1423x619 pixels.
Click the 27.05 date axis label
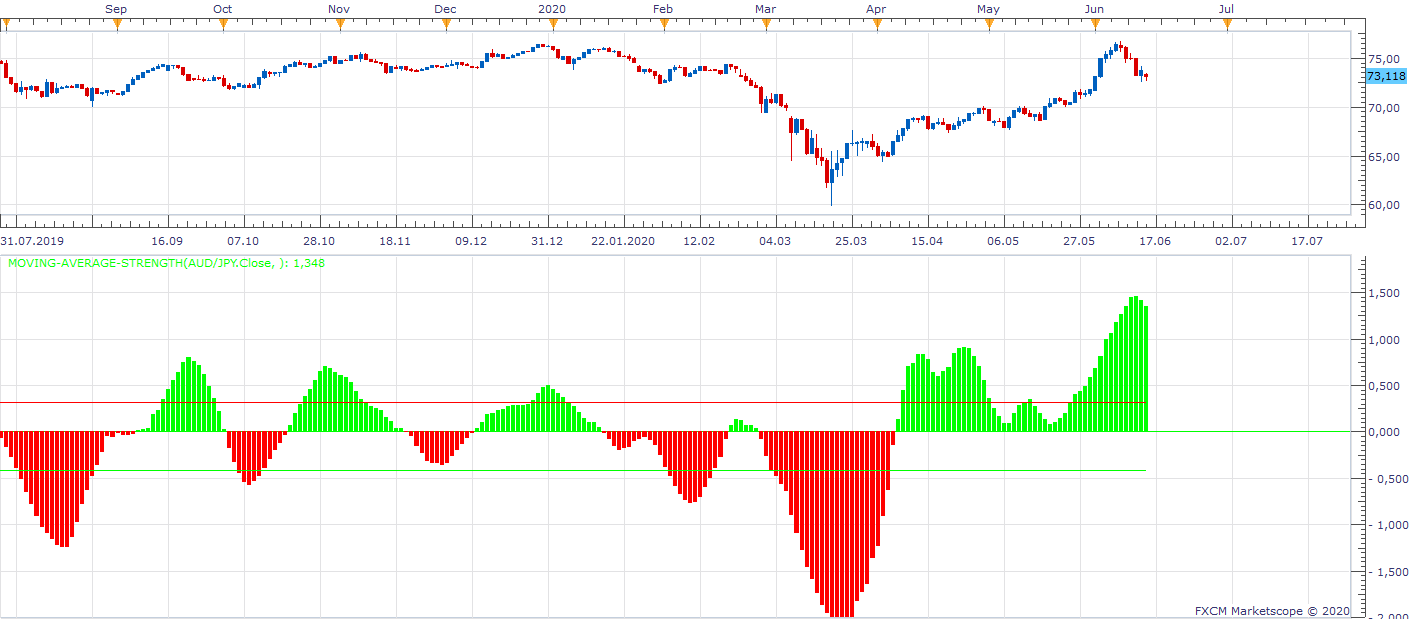[x=1079, y=241]
